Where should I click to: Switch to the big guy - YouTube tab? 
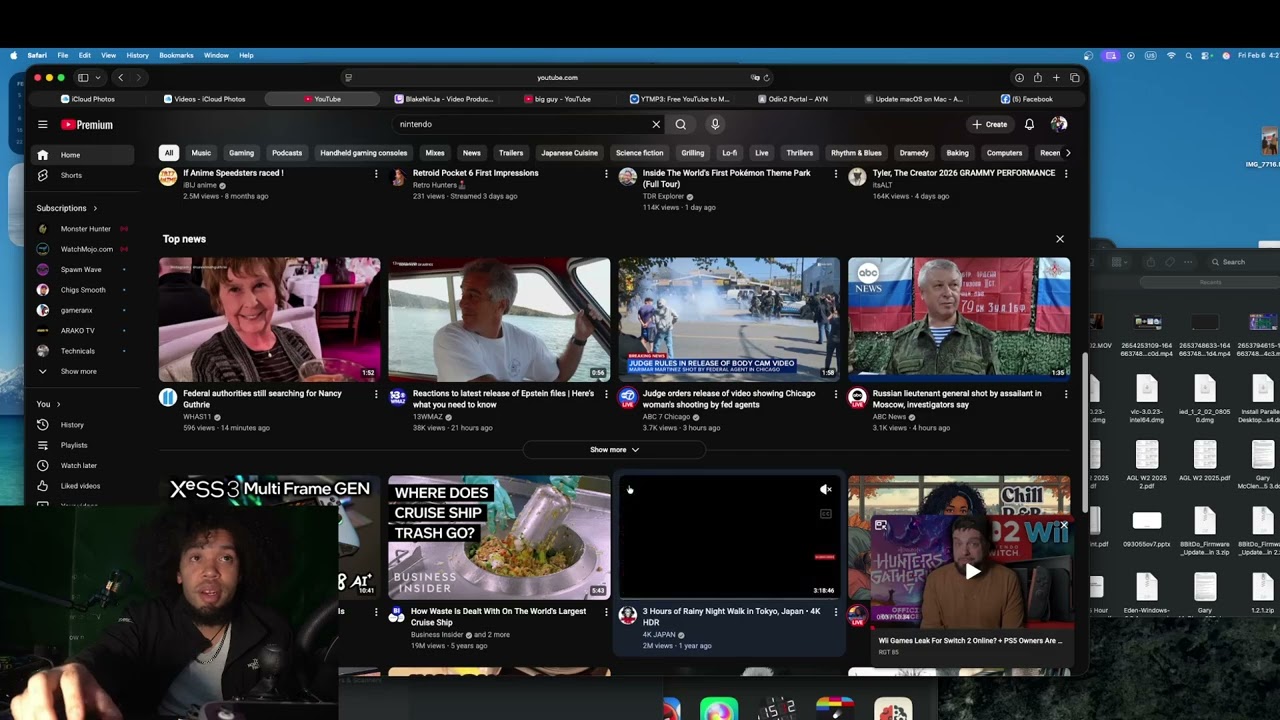557,99
